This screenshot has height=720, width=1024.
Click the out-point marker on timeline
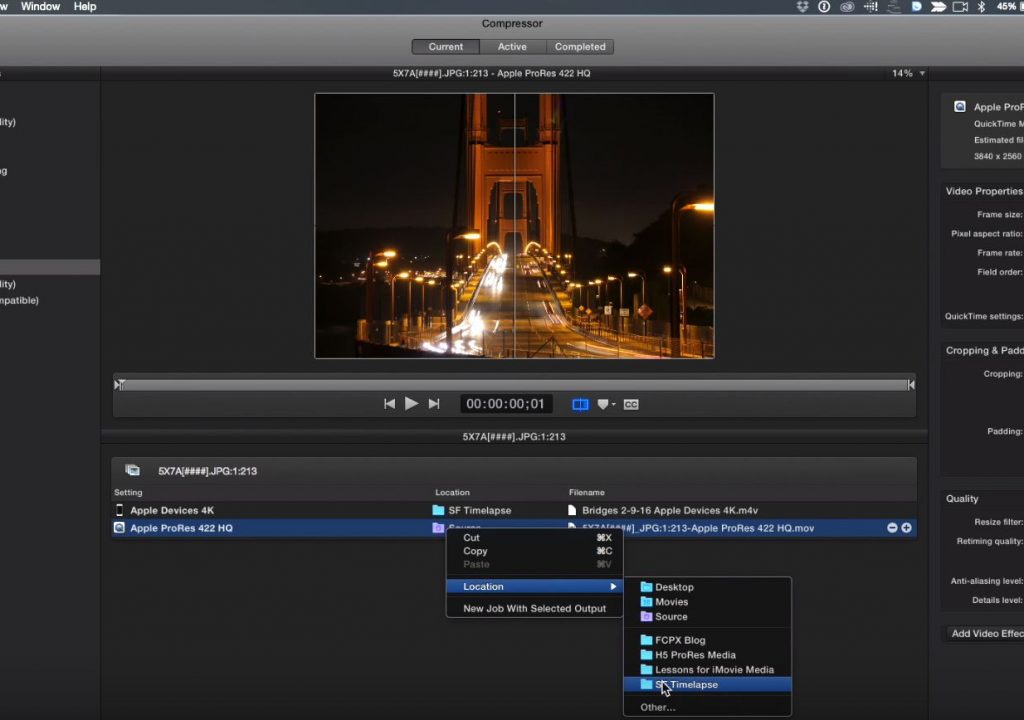pos(911,385)
